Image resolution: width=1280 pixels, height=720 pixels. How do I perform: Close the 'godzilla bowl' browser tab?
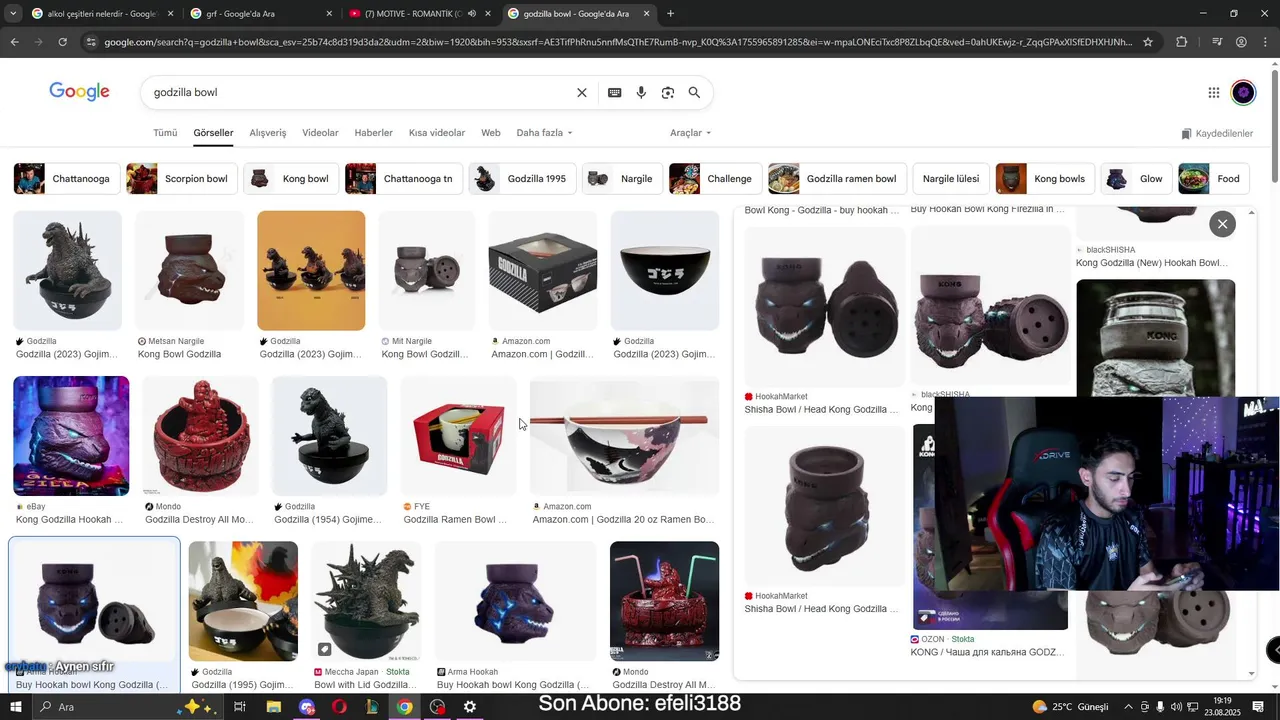pyautogui.click(x=646, y=14)
